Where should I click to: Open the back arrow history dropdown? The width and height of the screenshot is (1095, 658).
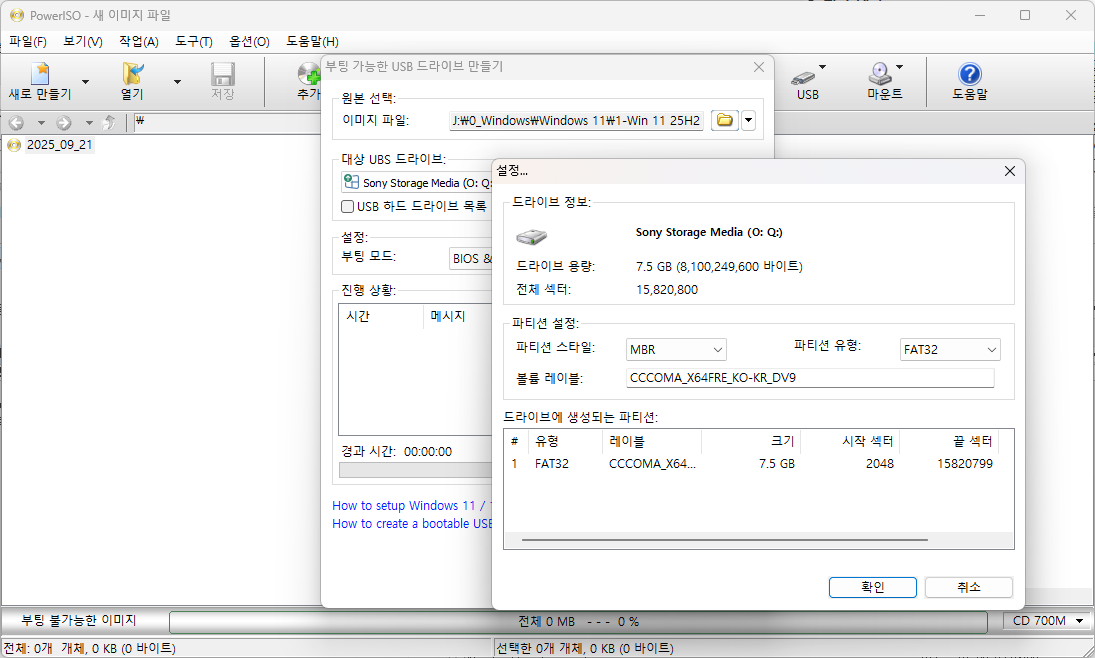pos(41,123)
